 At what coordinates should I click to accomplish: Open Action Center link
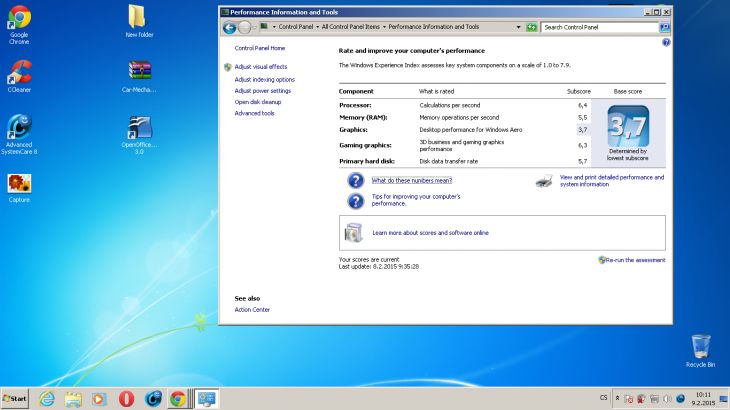point(252,309)
